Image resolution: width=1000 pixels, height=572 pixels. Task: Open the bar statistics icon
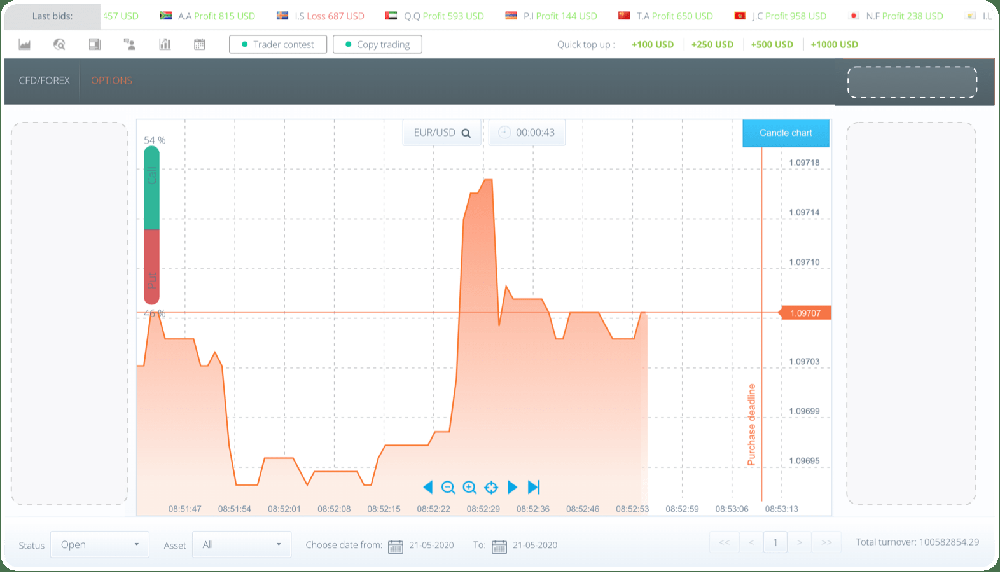click(x=165, y=45)
